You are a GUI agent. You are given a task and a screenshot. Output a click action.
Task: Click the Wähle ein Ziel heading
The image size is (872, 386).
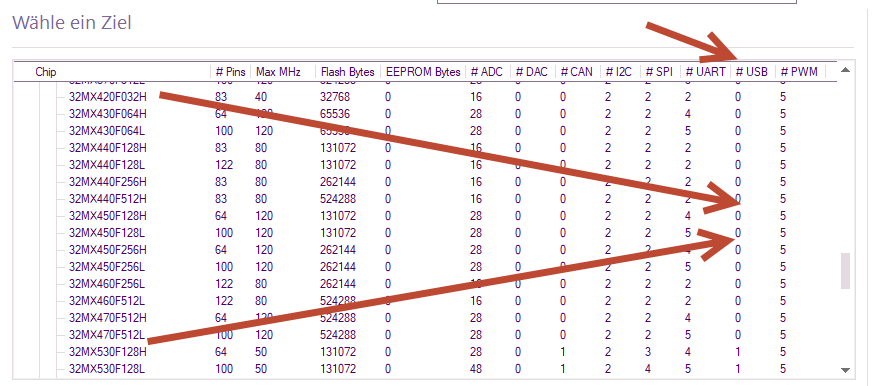click(72, 23)
